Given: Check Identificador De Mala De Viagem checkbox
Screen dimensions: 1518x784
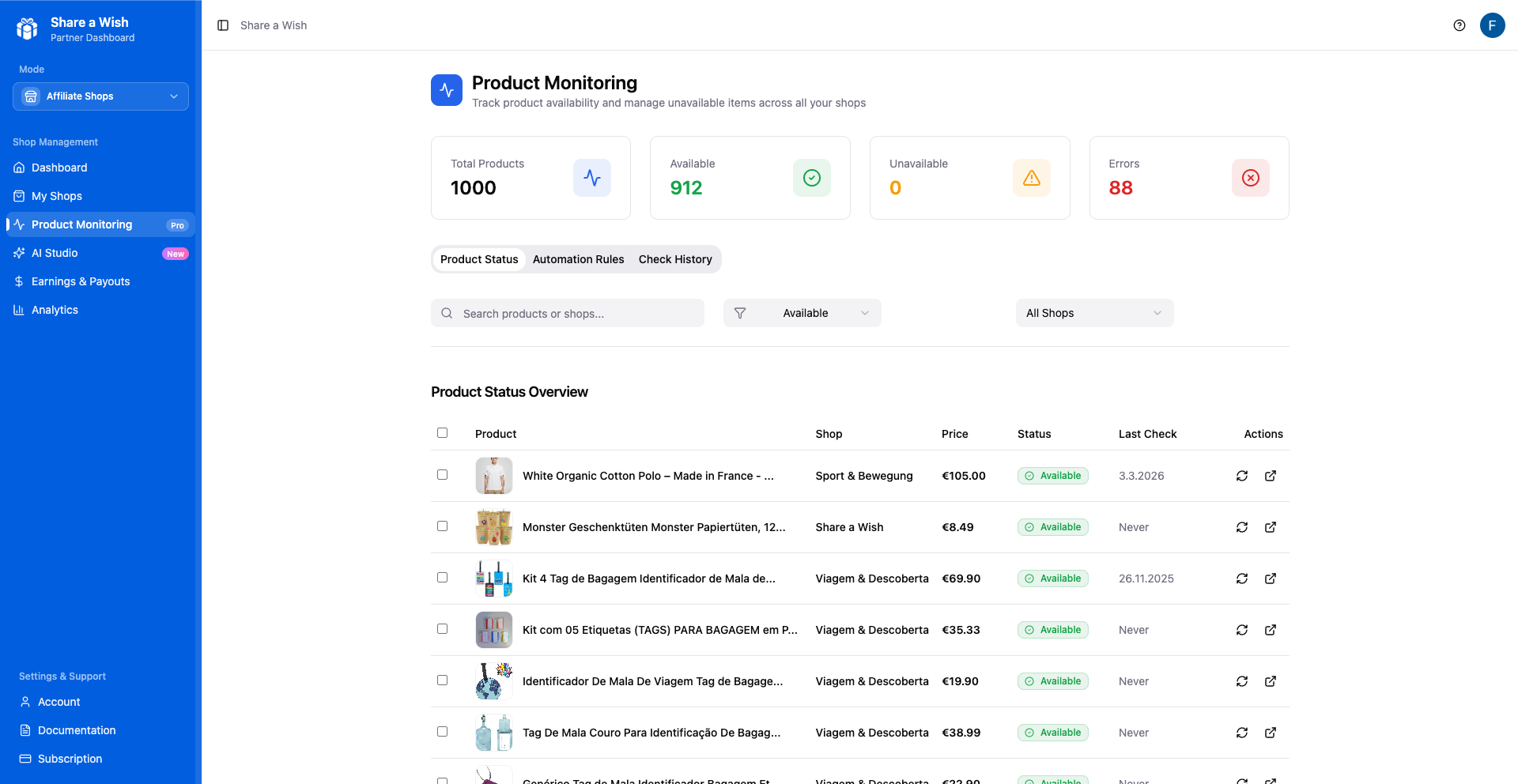Looking at the screenshot, I should (x=442, y=680).
